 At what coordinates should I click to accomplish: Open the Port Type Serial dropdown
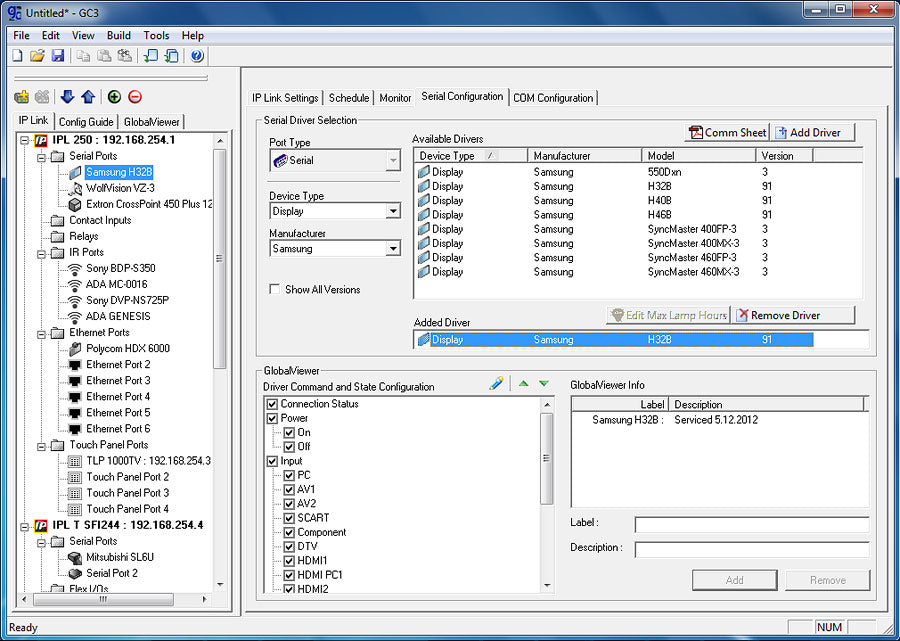coord(393,161)
